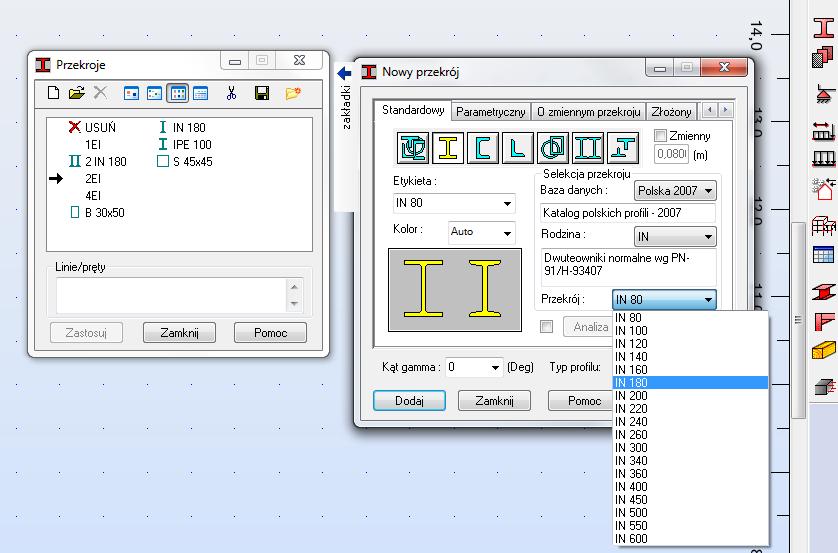Choose the double I-beam profile shape icon

click(587, 147)
